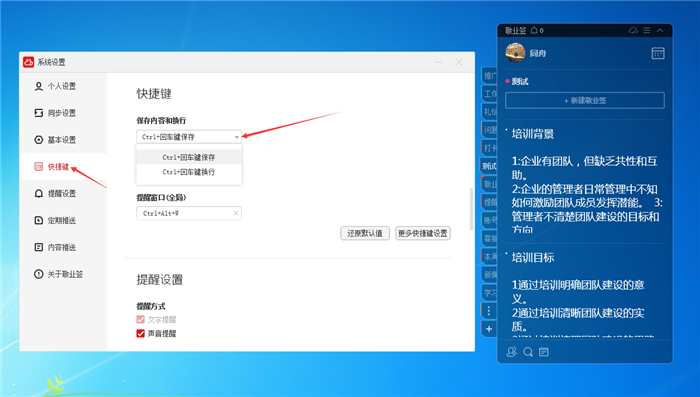700x397 pixels.
Task: Toggle the 文字提醒 checkbox
Action: pos(141,320)
